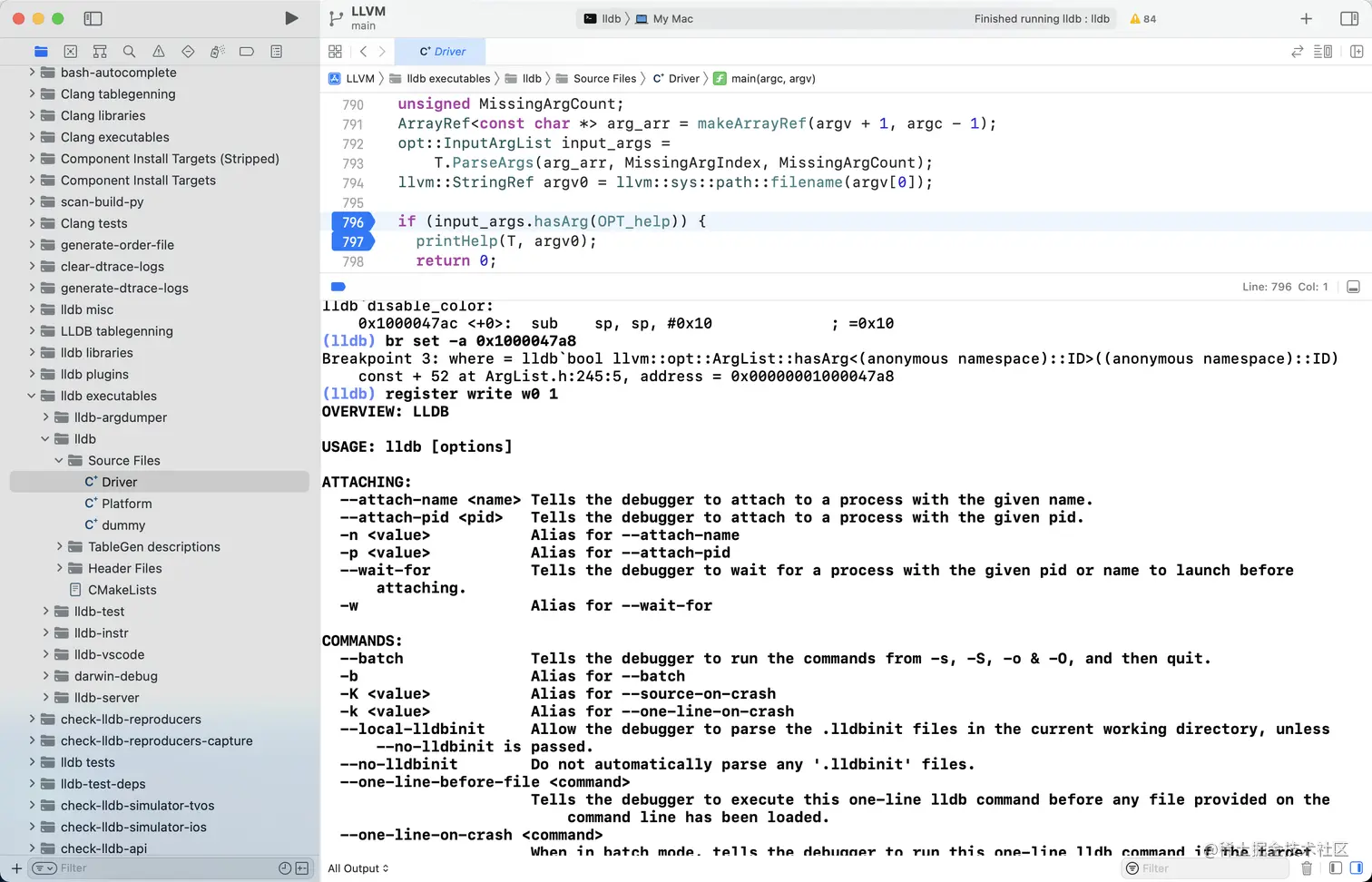Open the Debug navigator
This screenshot has width=1372, height=882.
(217, 52)
